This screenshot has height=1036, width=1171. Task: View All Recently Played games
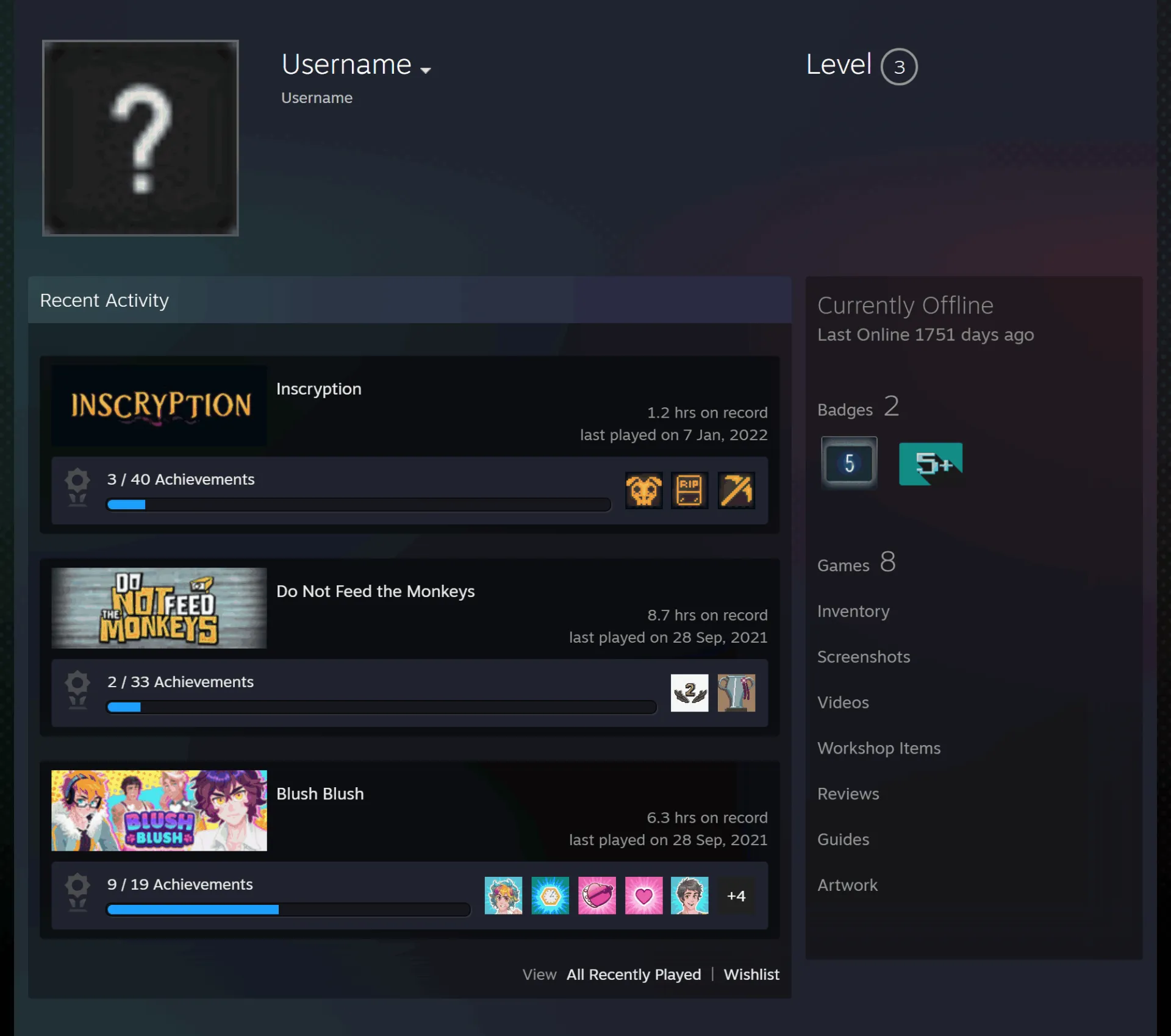634,974
